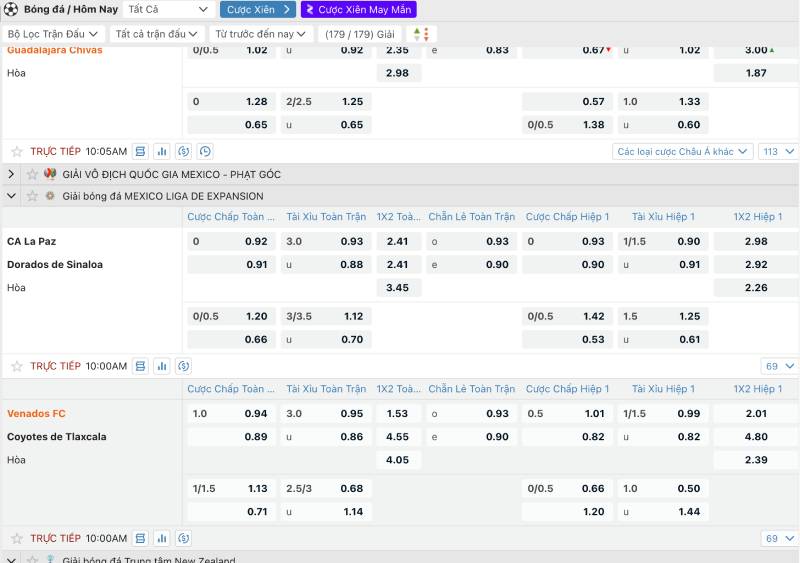Open statistics chart icon for CA La Paz match
The height and width of the screenshot is (563, 800).
[161, 367]
